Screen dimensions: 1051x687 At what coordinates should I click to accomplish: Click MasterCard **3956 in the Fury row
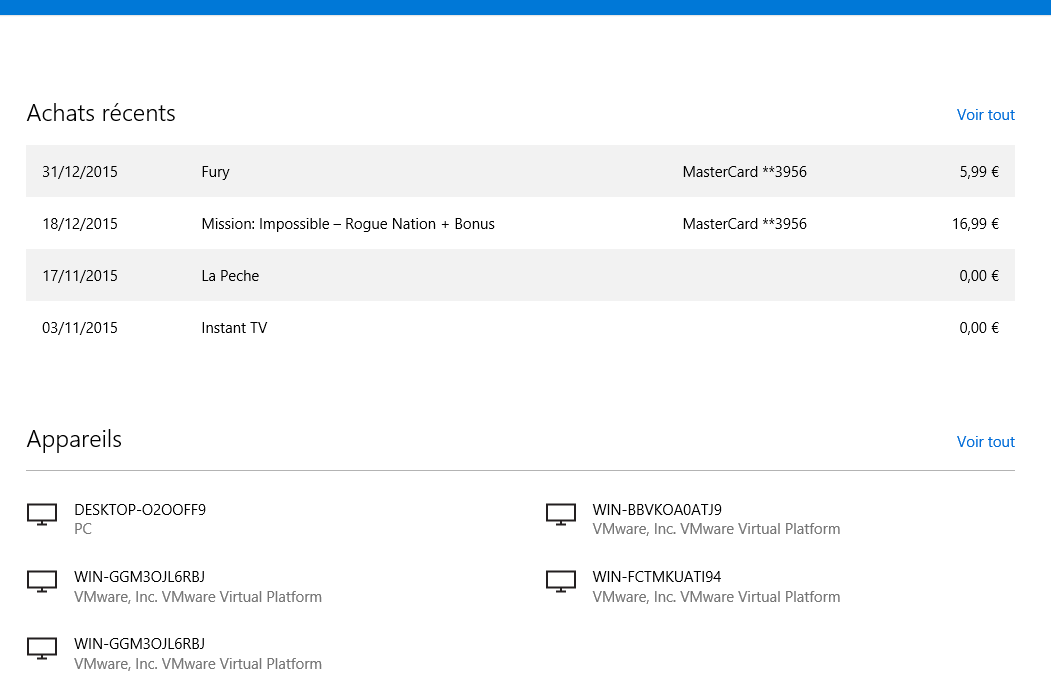point(745,172)
